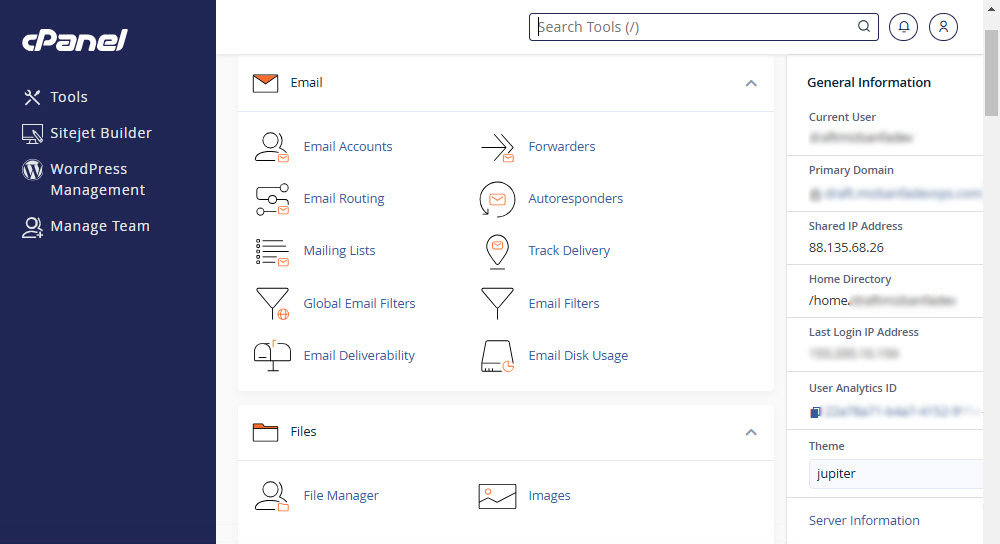Click the Images picture icon
This screenshot has width=1000, height=544.
(497, 496)
